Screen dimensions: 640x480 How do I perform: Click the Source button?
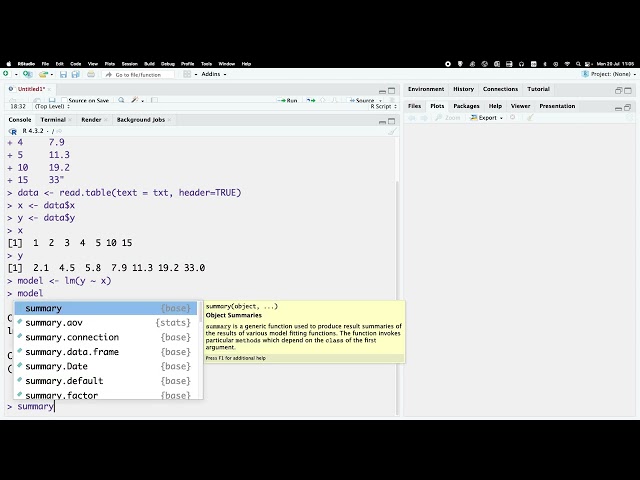click(x=362, y=100)
